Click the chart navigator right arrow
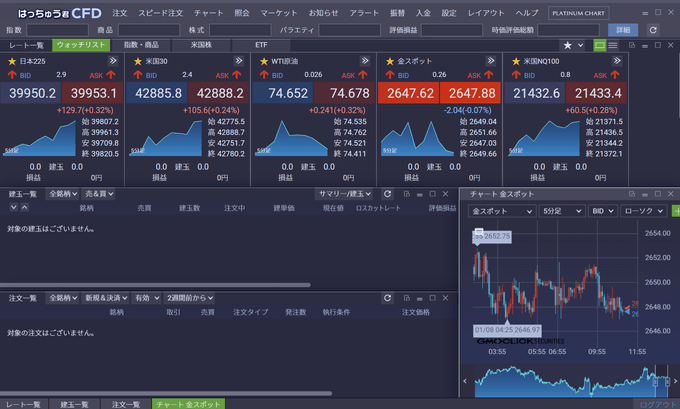 click(x=676, y=381)
